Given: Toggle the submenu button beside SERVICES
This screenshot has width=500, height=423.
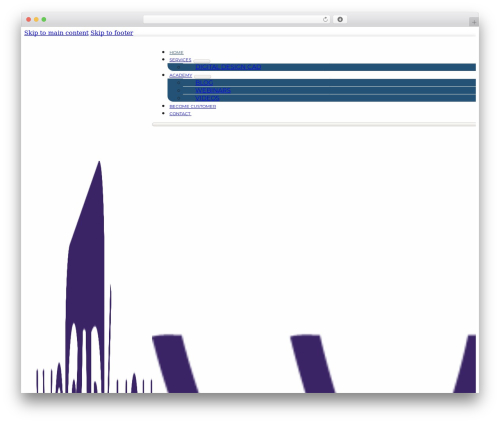Looking at the screenshot, I should point(202,61).
